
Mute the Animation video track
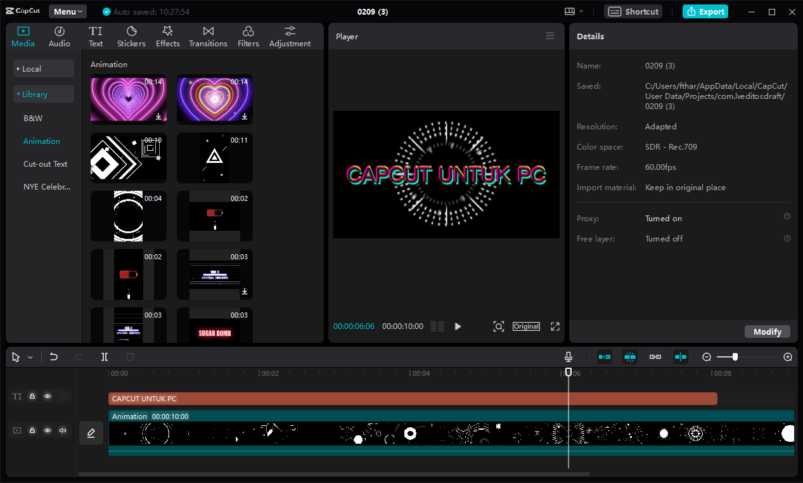[x=62, y=430]
